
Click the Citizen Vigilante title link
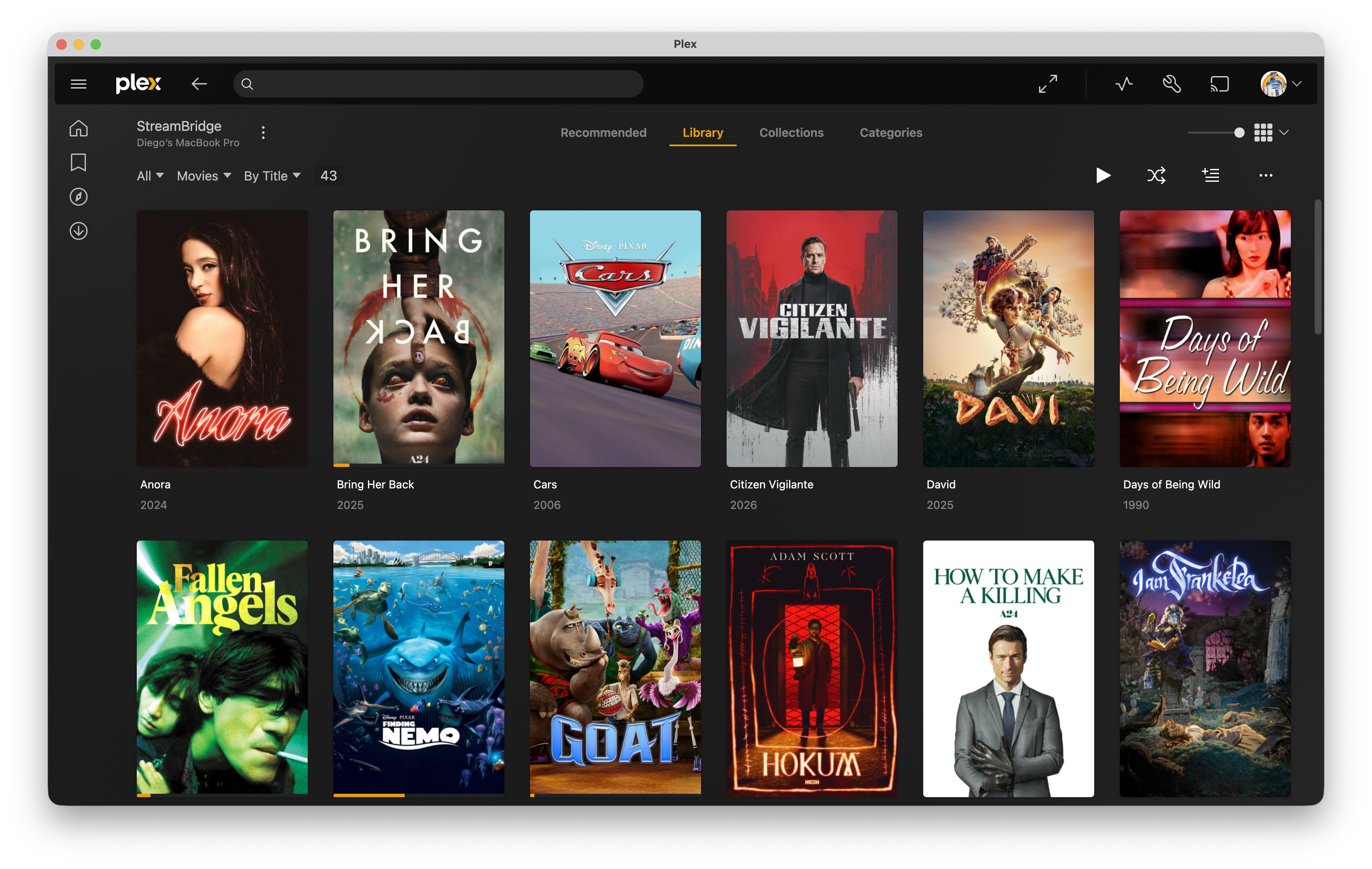tap(771, 485)
